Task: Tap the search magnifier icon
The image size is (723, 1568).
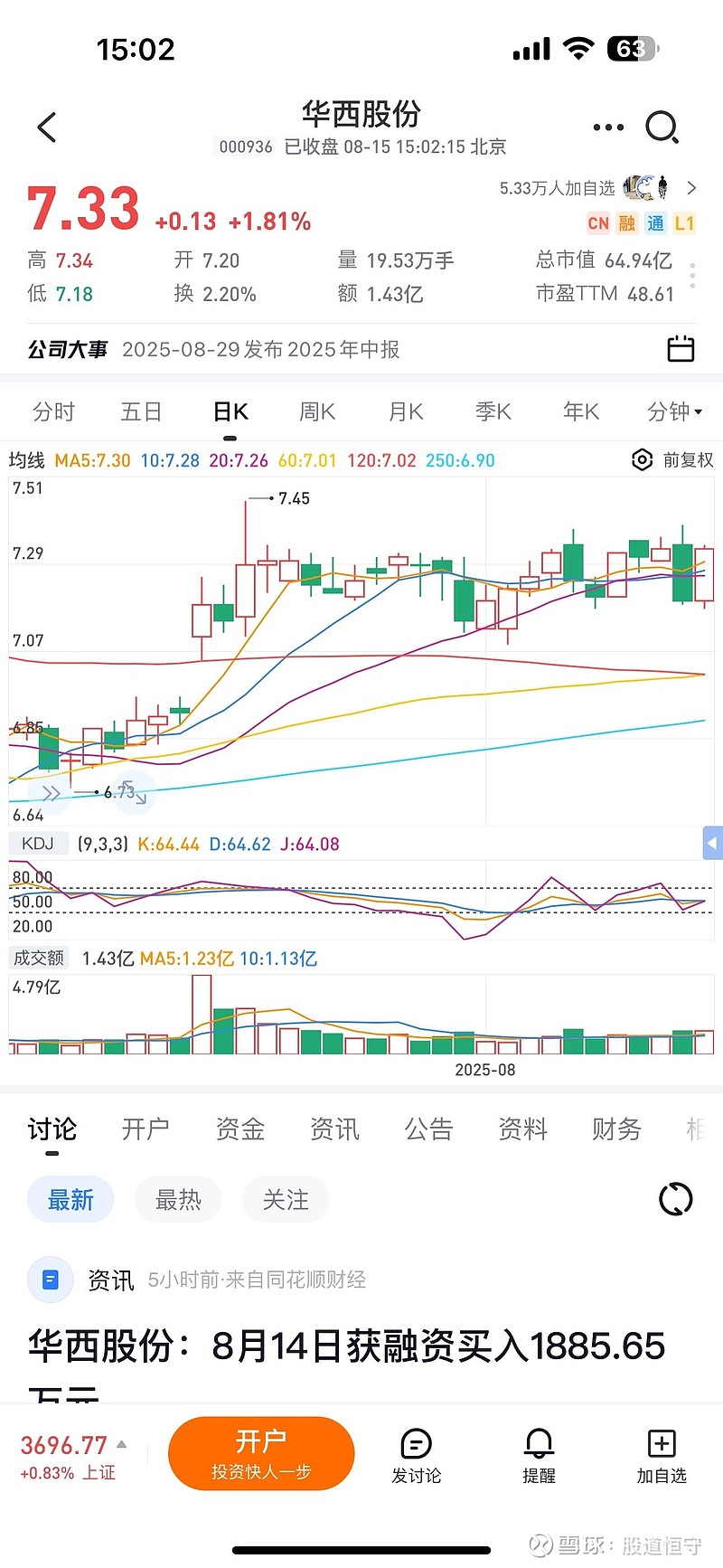Action: click(x=662, y=128)
